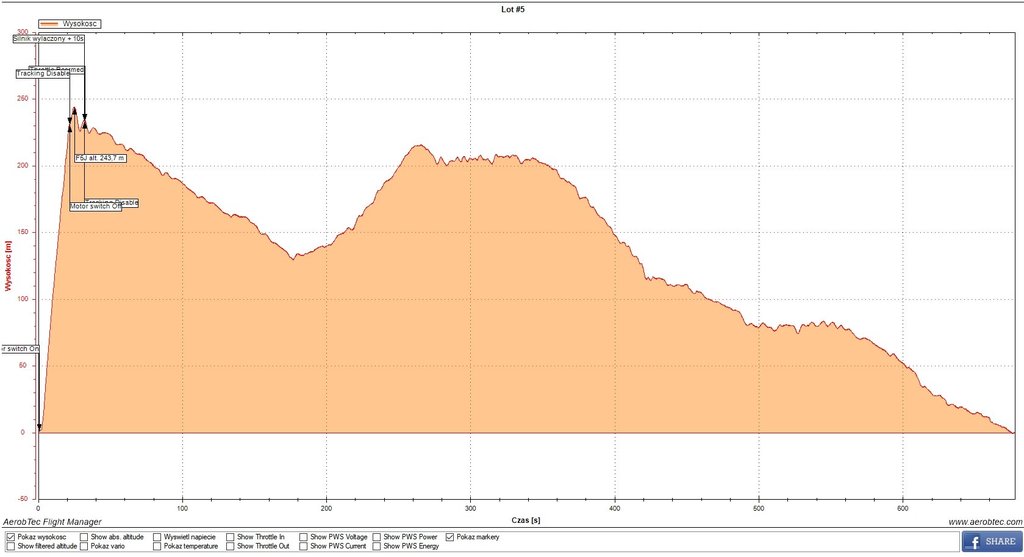The height and width of the screenshot is (557, 1024).
Task: Click the Wysokosc legend entry
Action: pos(70,22)
